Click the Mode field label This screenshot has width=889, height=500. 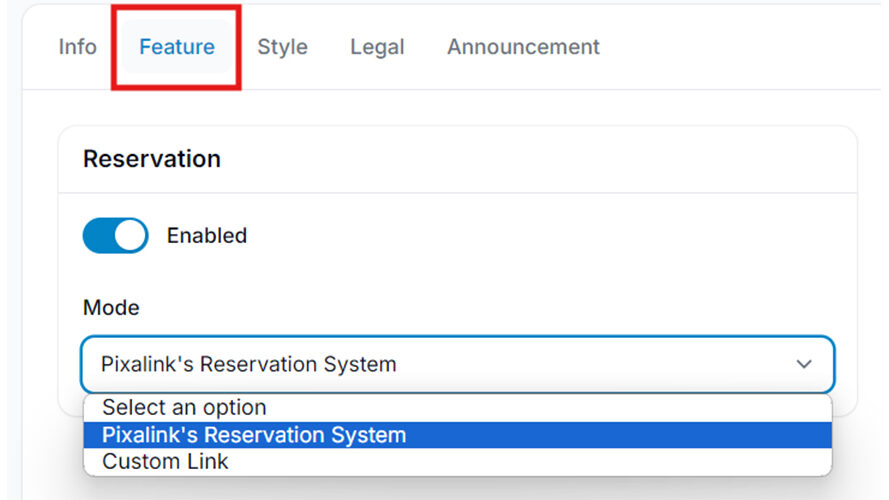pyautogui.click(x=111, y=308)
